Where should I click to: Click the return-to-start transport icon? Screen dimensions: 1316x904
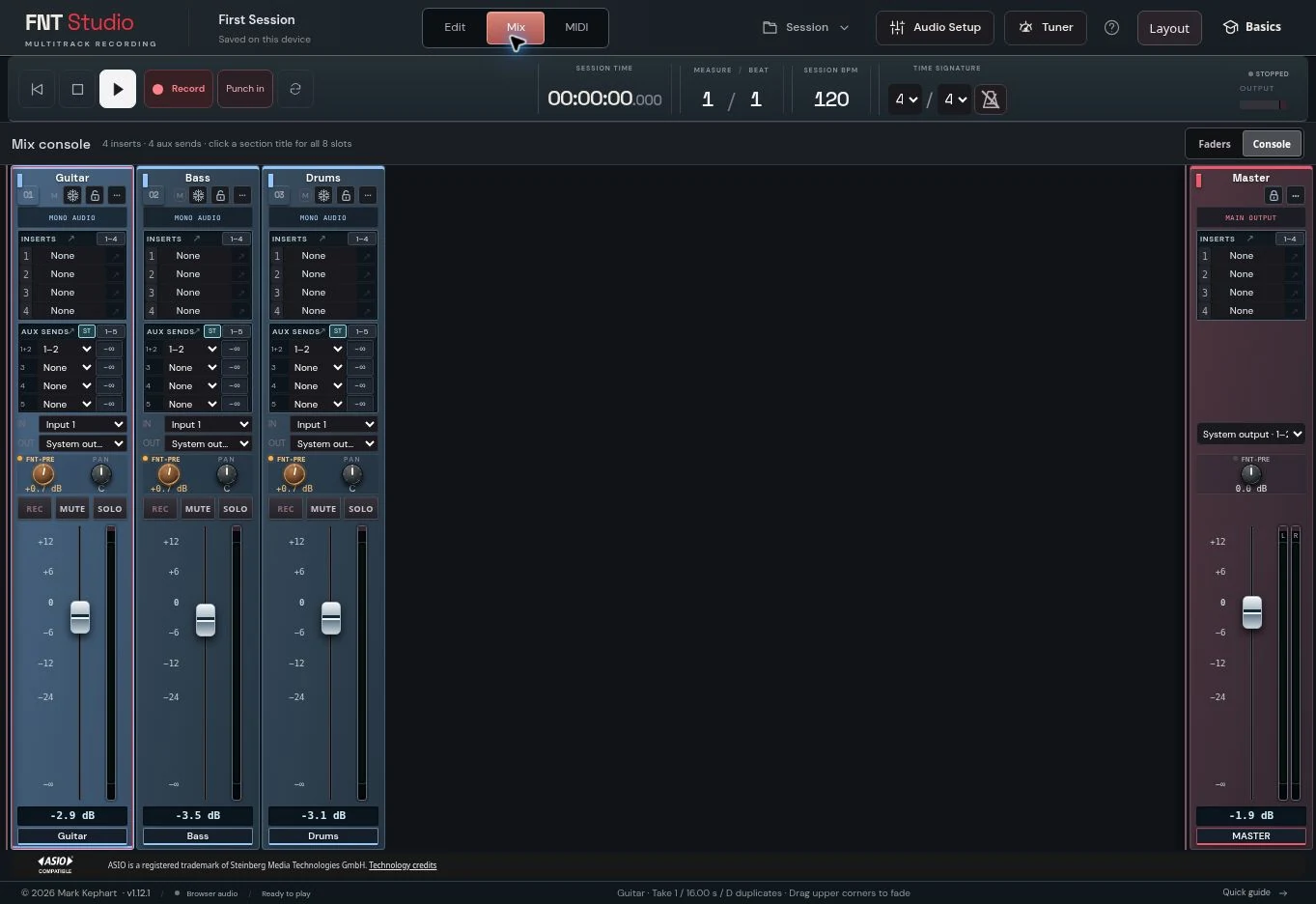[37, 89]
